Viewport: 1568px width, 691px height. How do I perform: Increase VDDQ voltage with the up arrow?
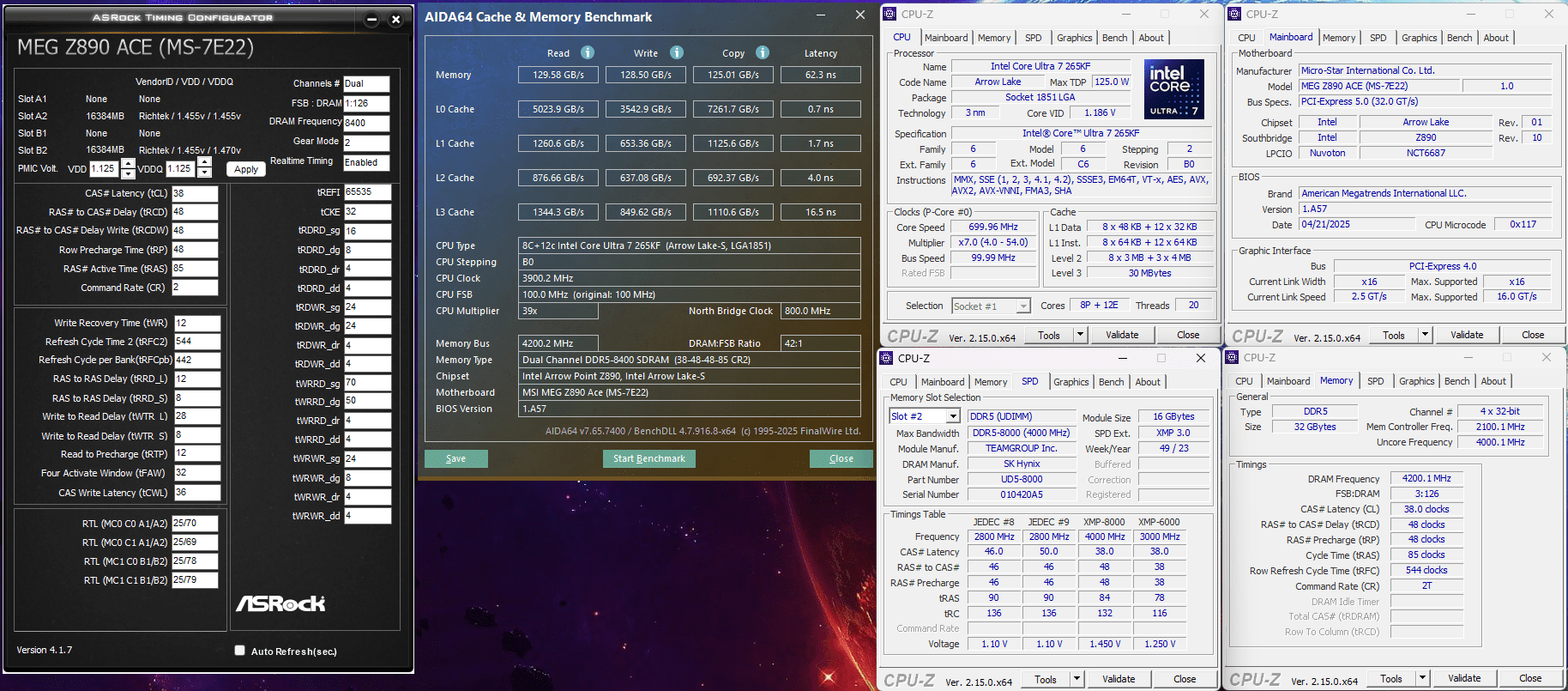(204, 163)
